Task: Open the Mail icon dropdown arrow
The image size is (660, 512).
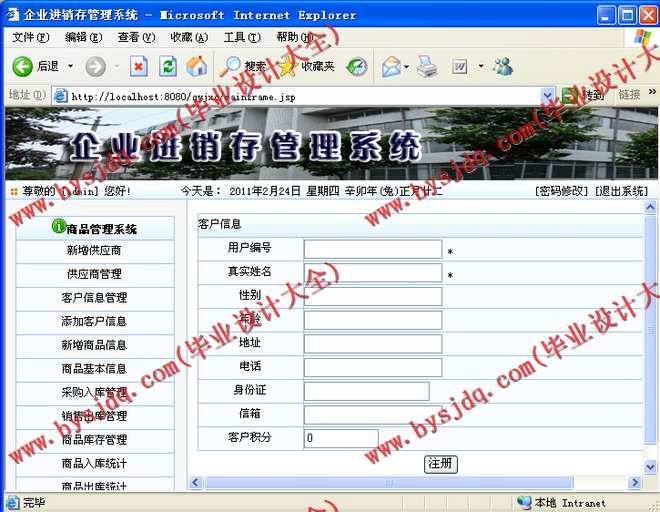Action: click(407, 66)
